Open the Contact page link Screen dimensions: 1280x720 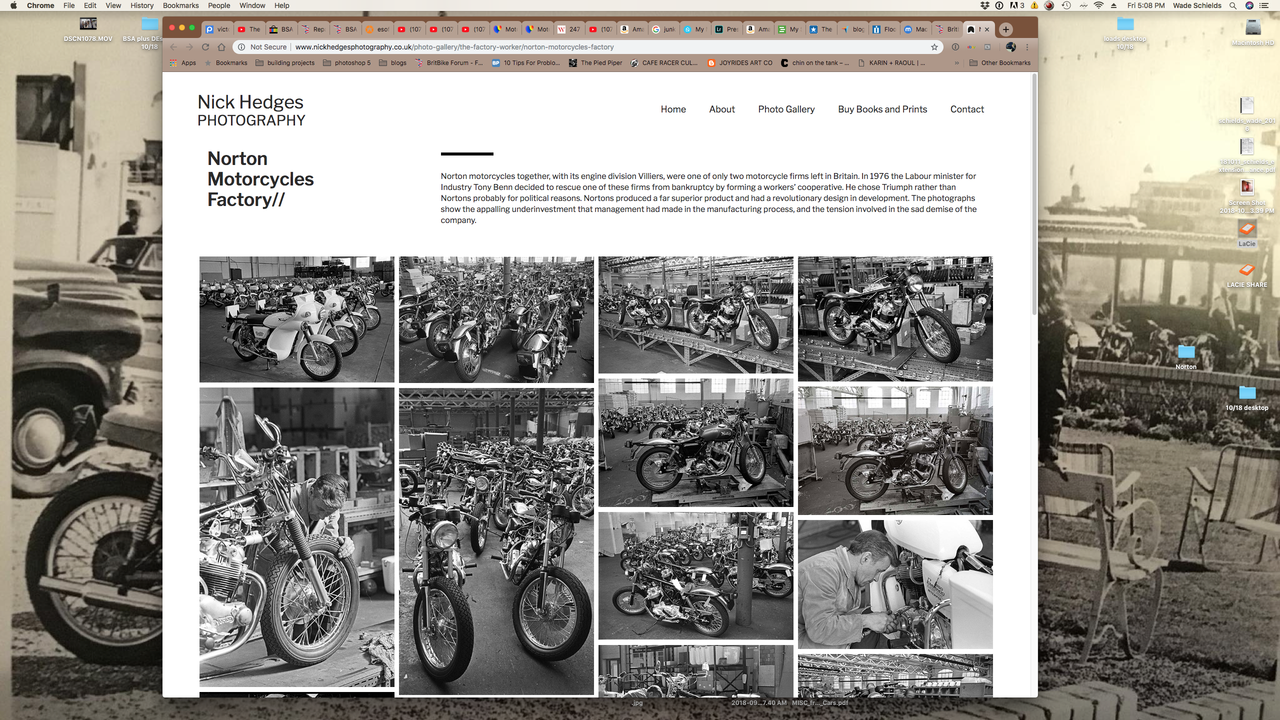tap(967, 109)
